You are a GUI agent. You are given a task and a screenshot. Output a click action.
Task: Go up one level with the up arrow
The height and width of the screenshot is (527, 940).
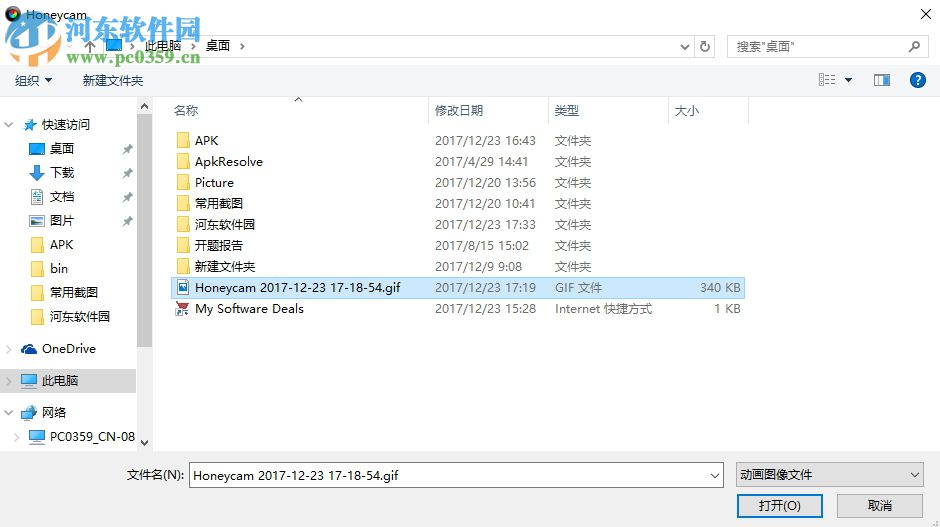(x=90, y=46)
